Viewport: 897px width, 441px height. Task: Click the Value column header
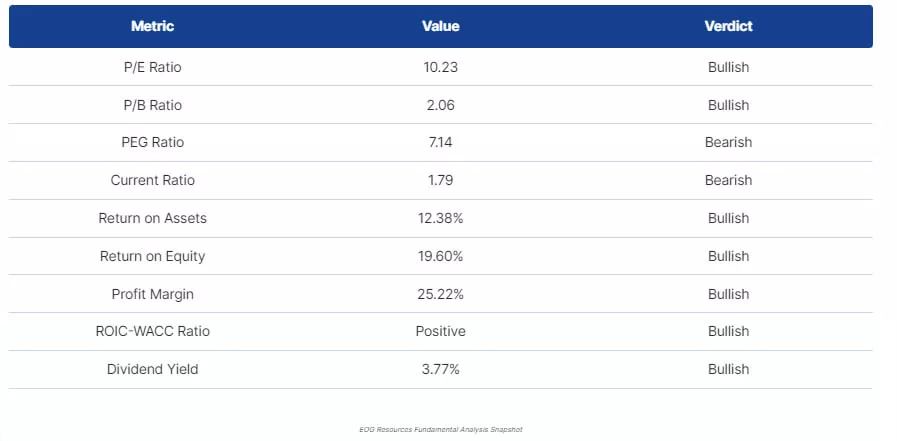point(440,26)
